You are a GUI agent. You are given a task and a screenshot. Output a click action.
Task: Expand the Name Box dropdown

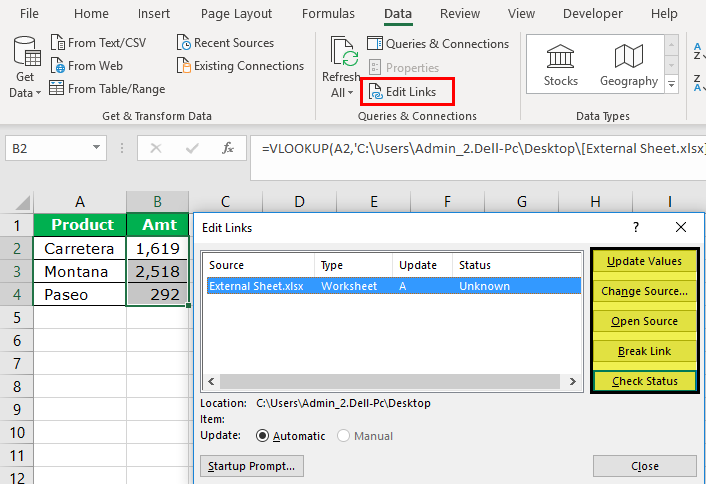coord(96,148)
